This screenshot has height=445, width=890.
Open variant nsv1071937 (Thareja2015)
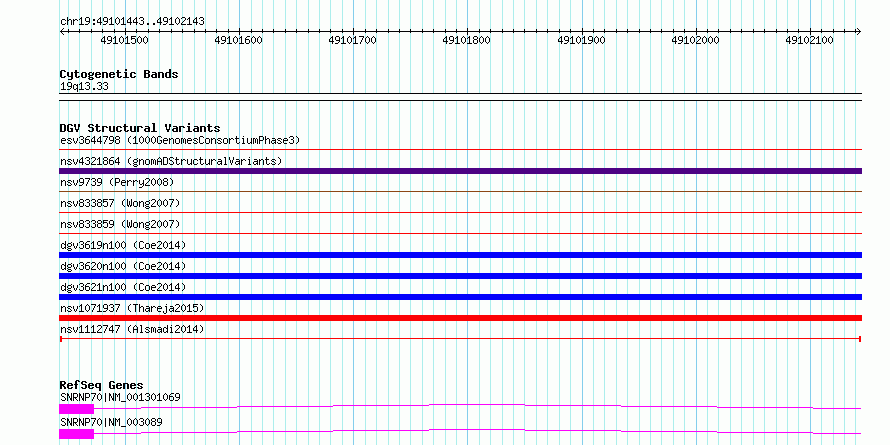tap(132, 308)
